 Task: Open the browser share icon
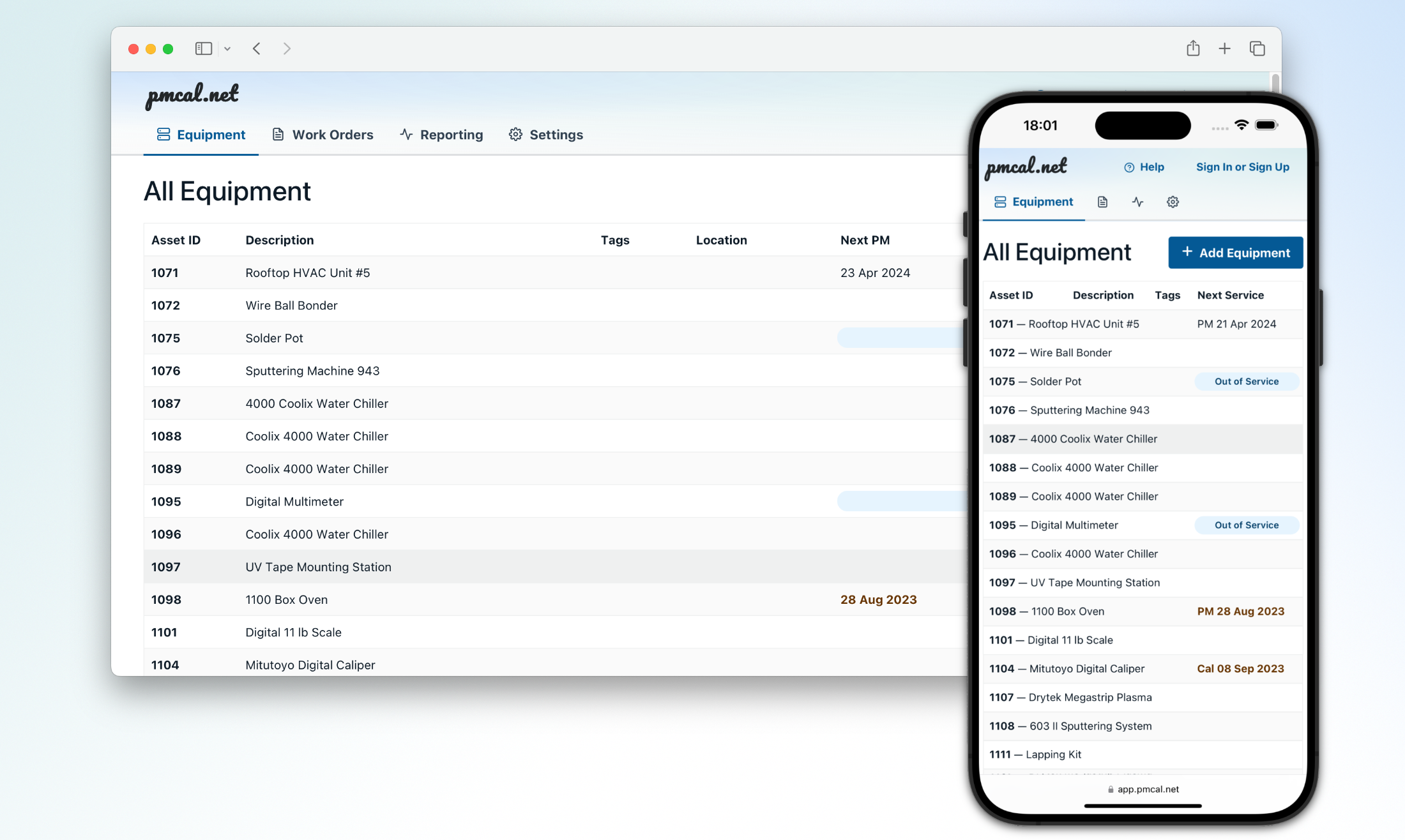(1193, 49)
